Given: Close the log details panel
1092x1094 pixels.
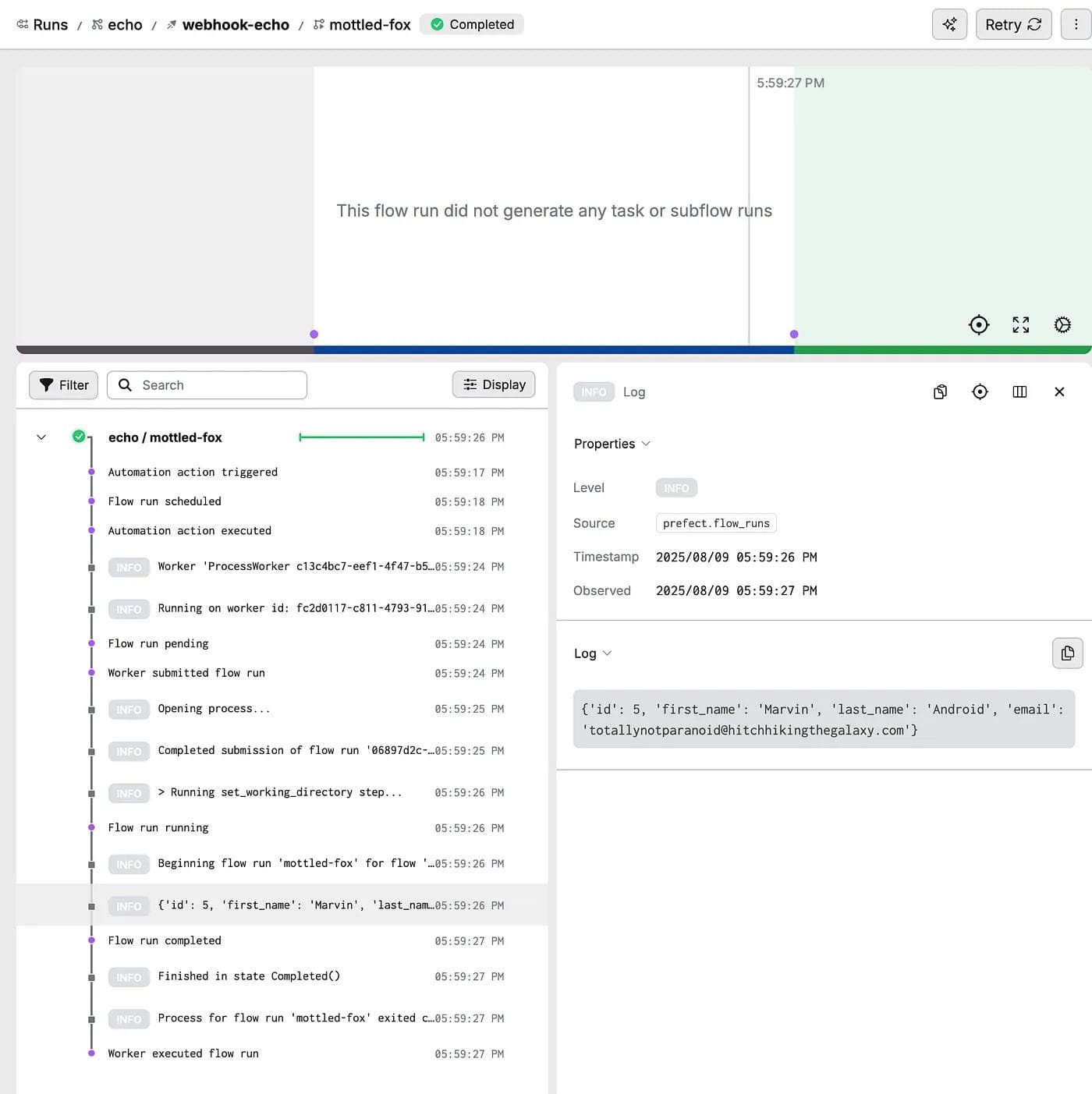Looking at the screenshot, I should (x=1058, y=391).
